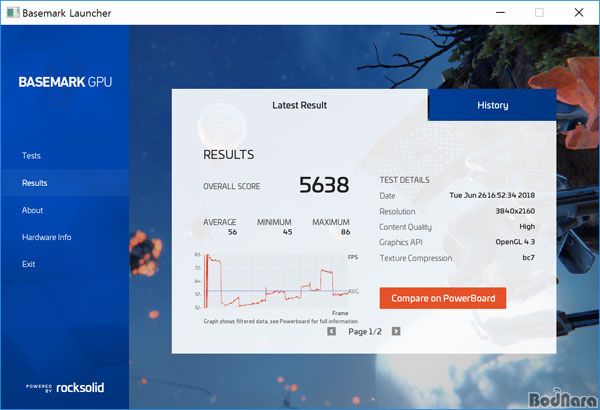Minimize the Basemark Launcher window
600x410 pixels.
(x=500, y=13)
